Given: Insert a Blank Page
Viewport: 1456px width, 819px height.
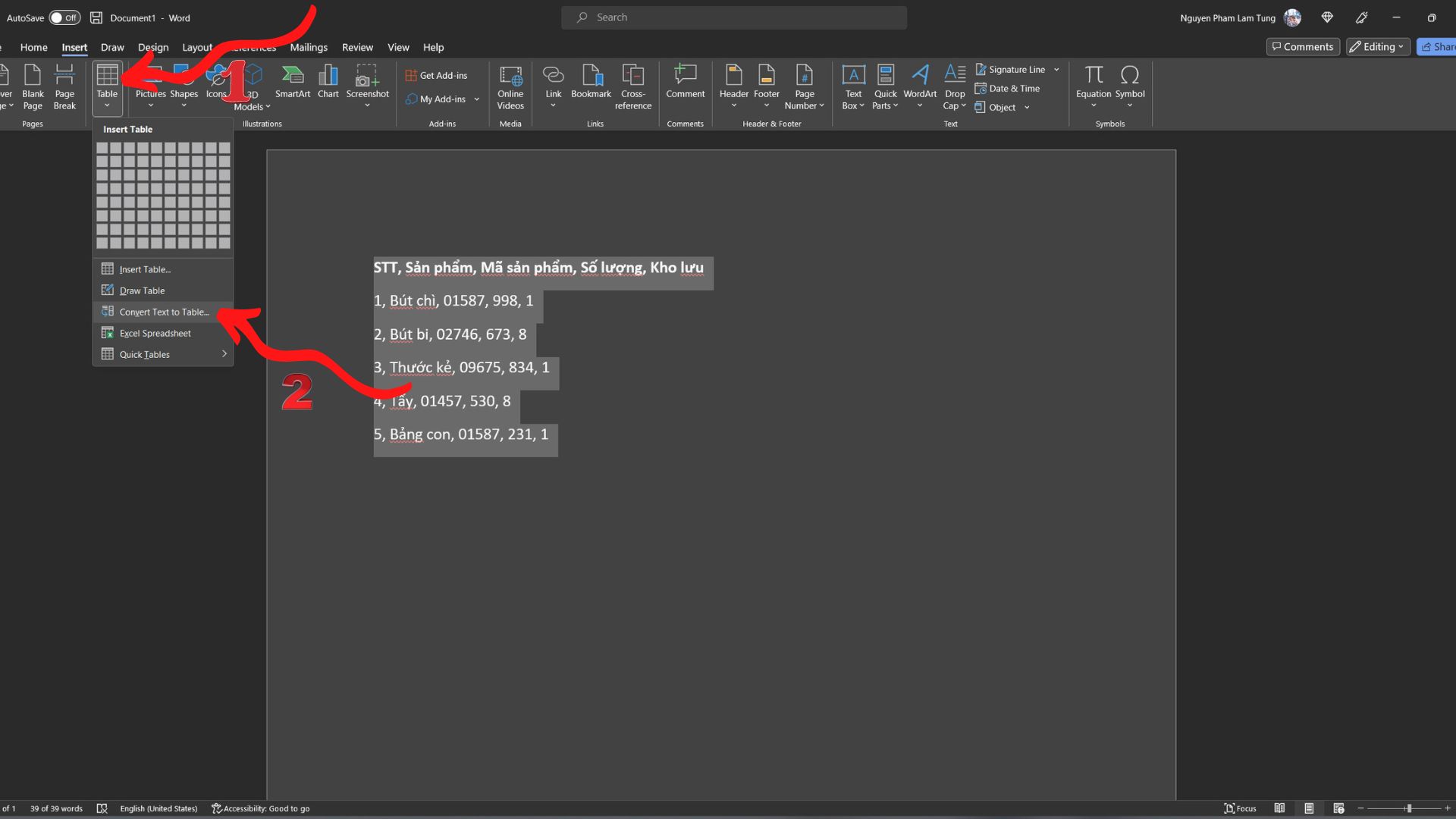Looking at the screenshot, I should click(x=33, y=87).
